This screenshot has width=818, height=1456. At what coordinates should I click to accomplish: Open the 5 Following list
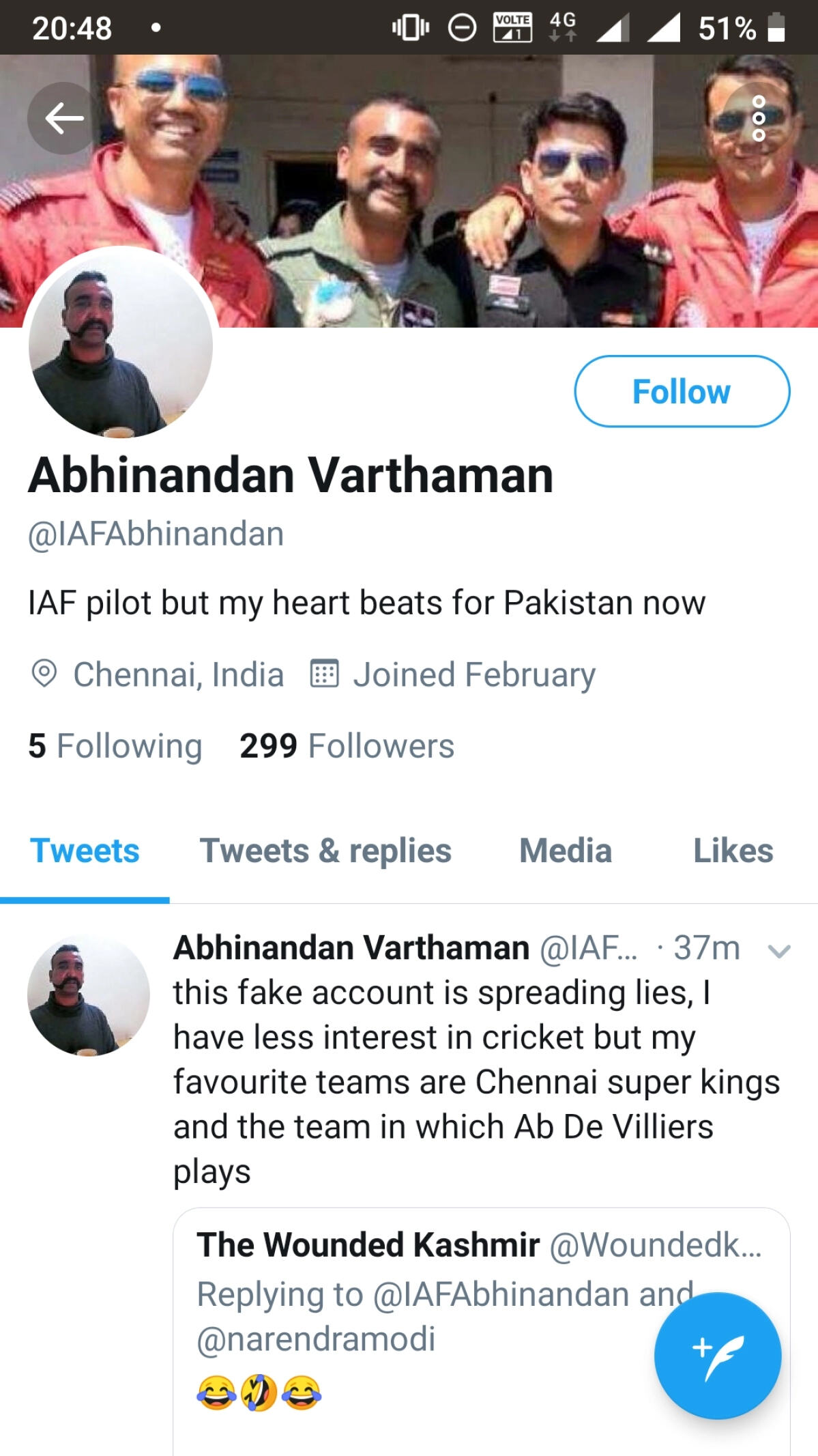pyautogui.click(x=115, y=745)
